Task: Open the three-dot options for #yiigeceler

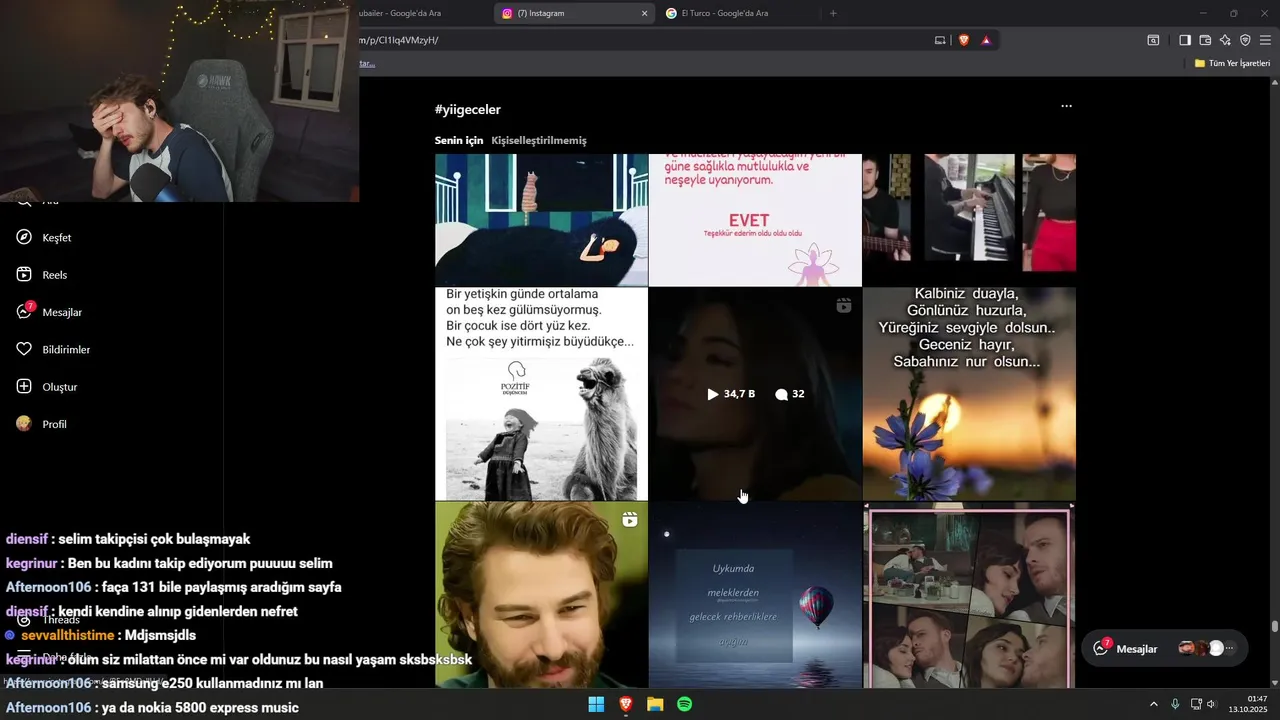Action: (x=1066, y=106)
